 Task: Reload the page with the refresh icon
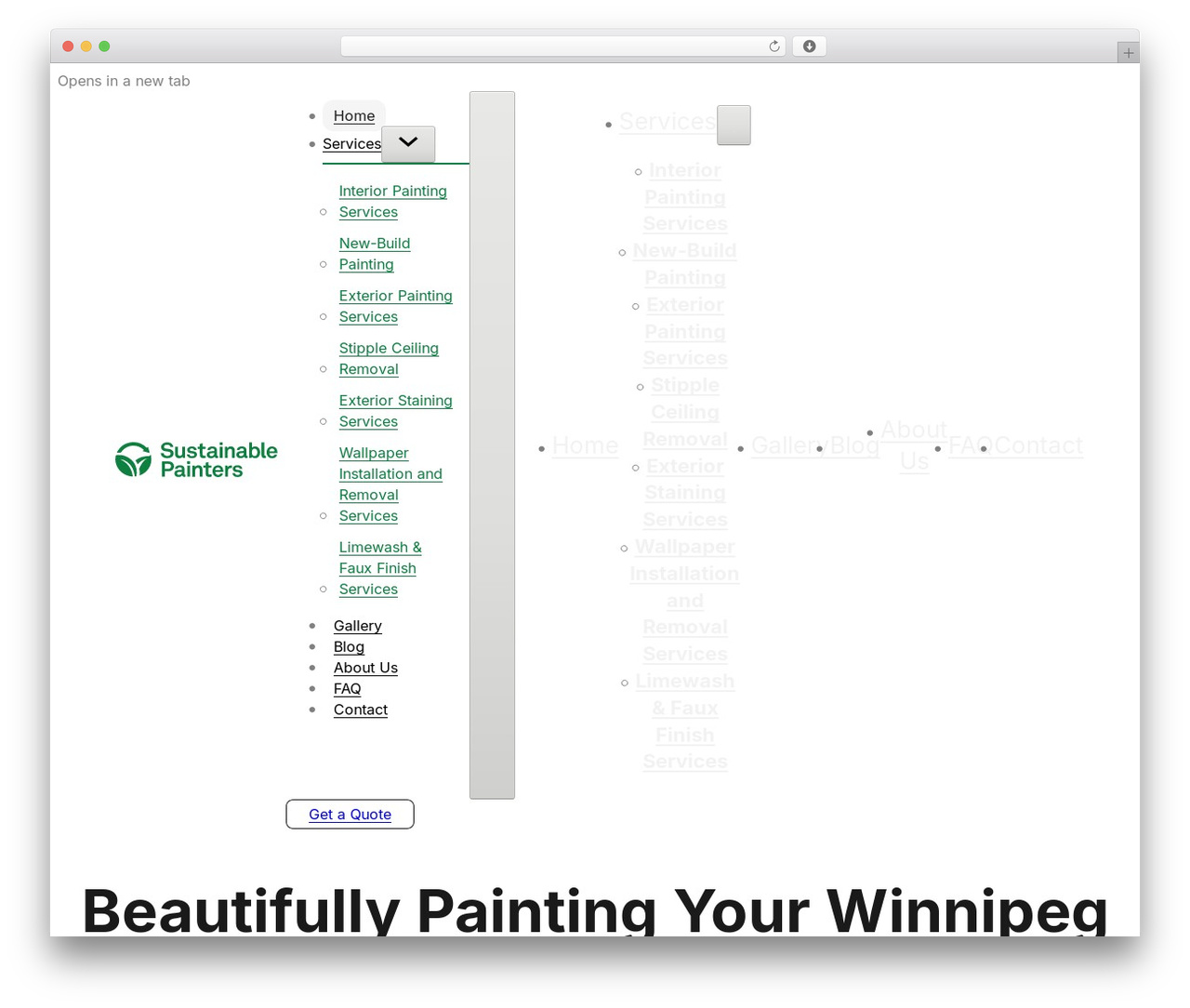[x=773, y=46]
